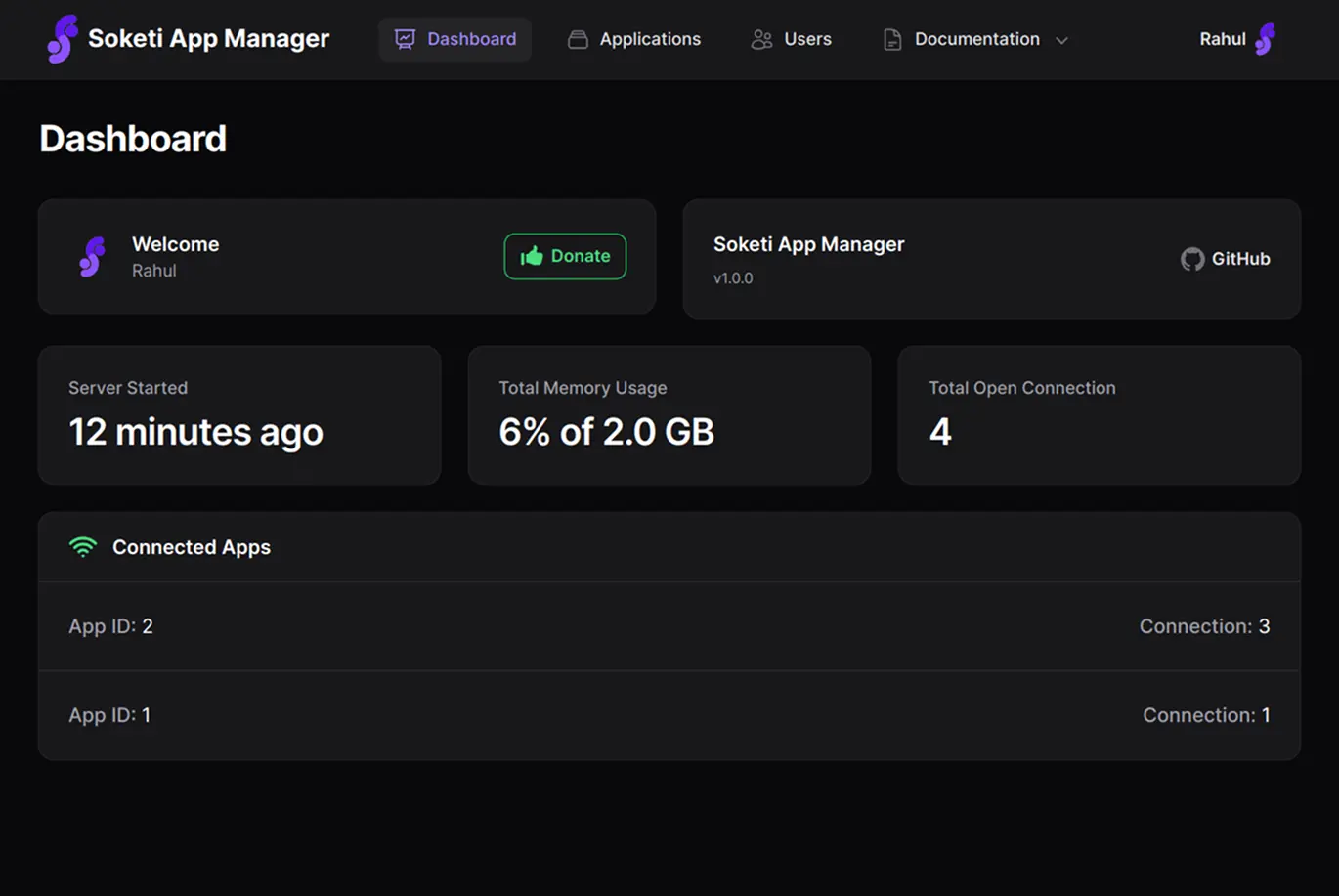Click the Donate button

click(x=565, y=256)
